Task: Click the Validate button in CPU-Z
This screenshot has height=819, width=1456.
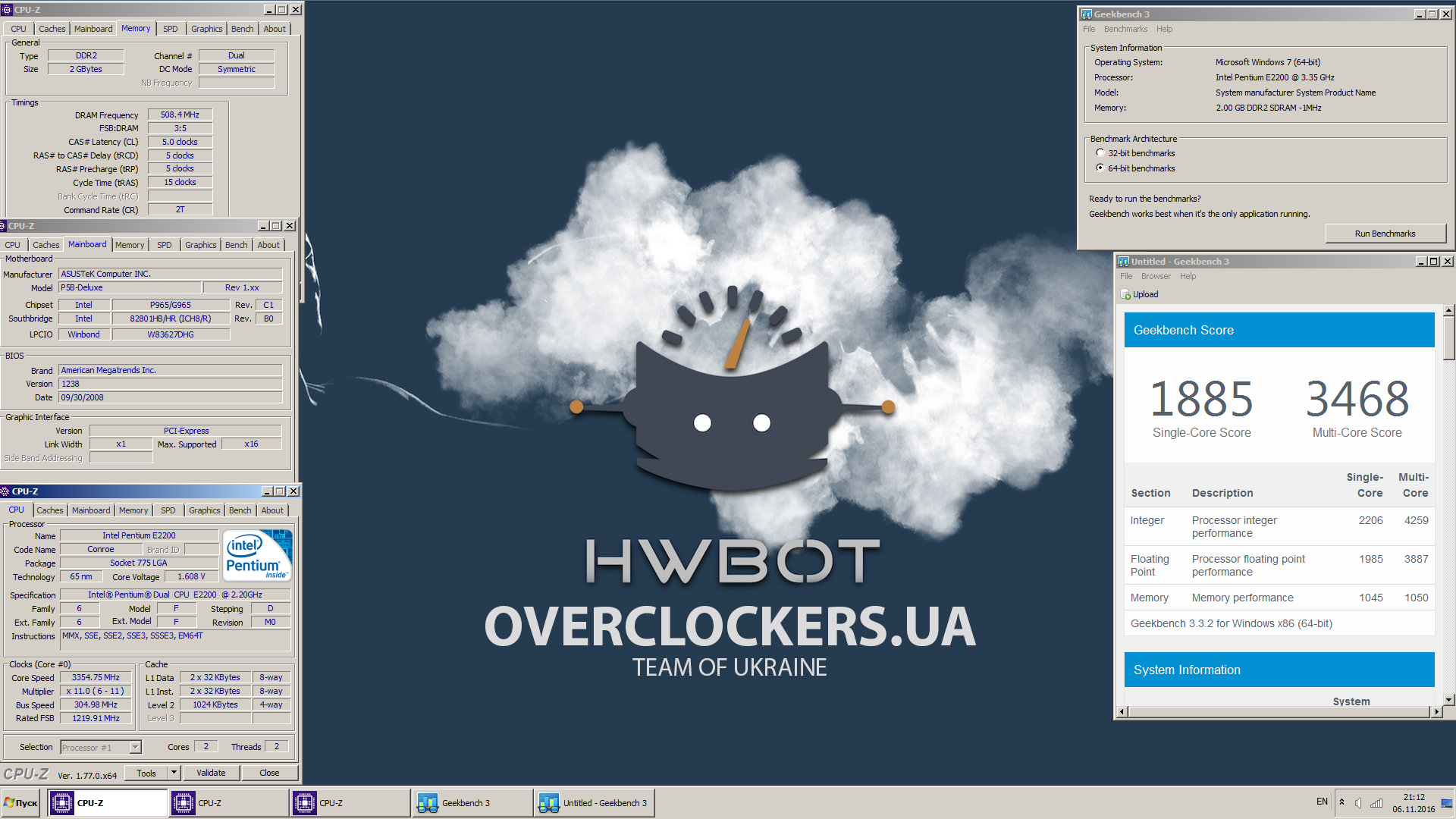Action: click(x=211, y=773)
